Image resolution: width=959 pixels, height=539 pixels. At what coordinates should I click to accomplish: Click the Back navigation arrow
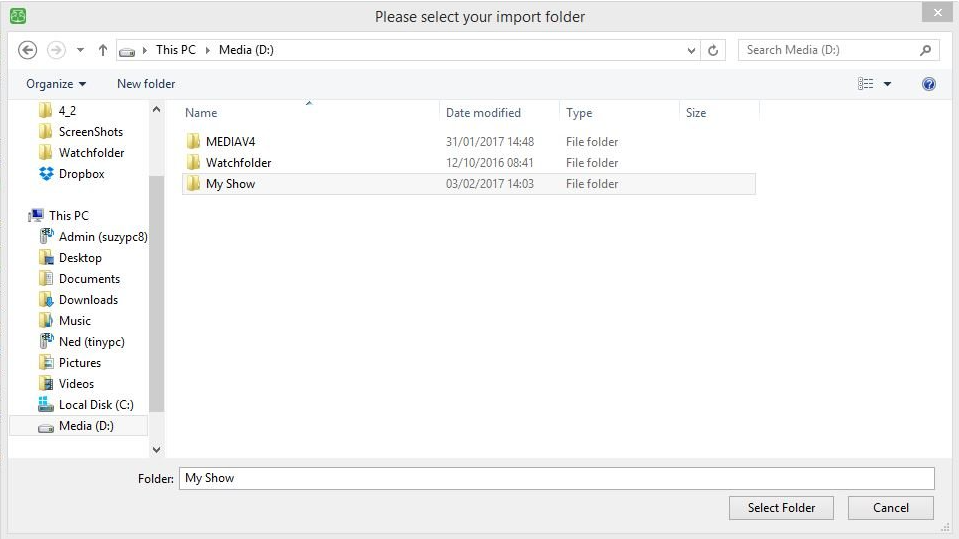click(x=27, y=50)
